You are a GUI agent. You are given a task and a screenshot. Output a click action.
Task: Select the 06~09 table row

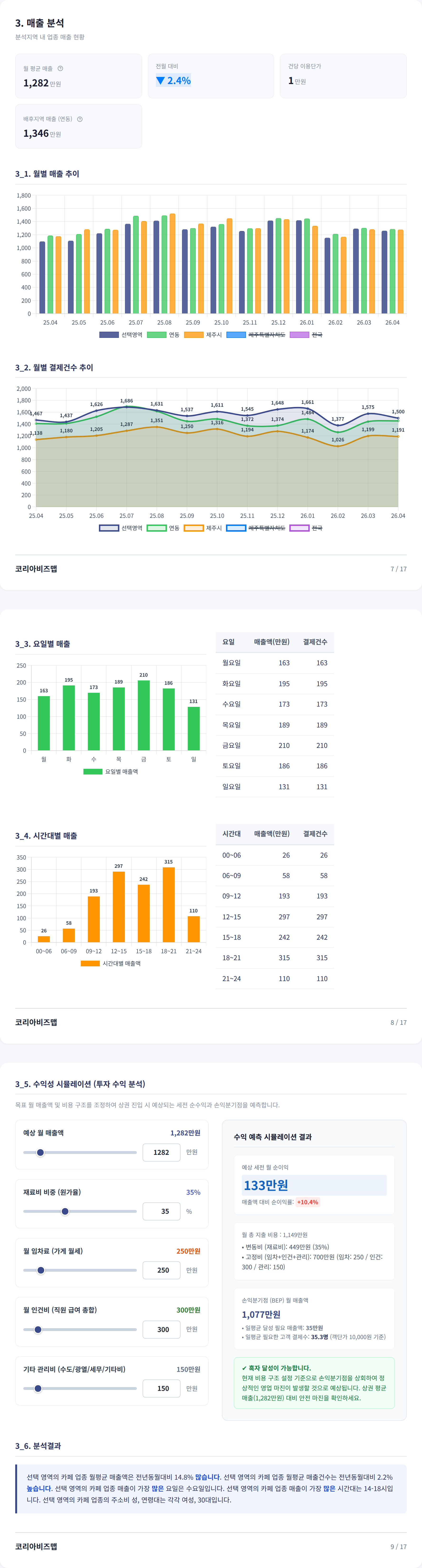pos(275,875)
